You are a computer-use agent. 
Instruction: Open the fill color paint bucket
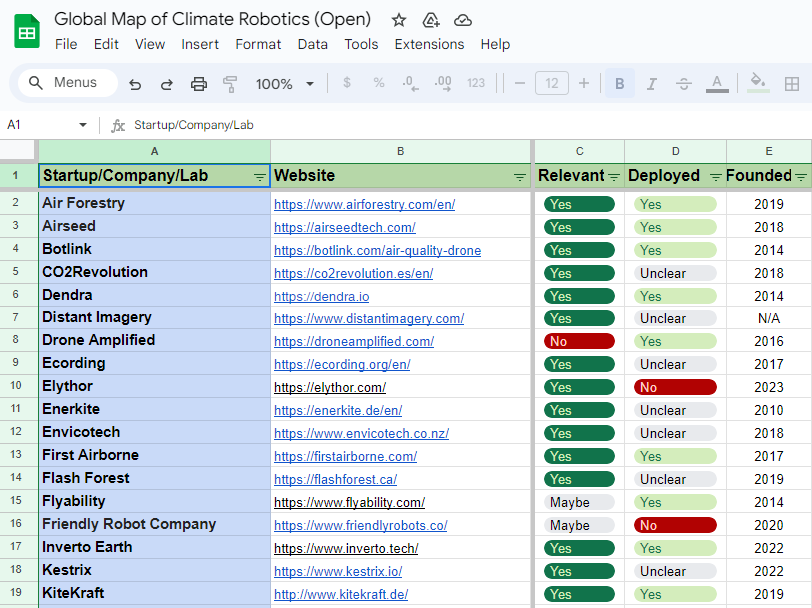758,83
